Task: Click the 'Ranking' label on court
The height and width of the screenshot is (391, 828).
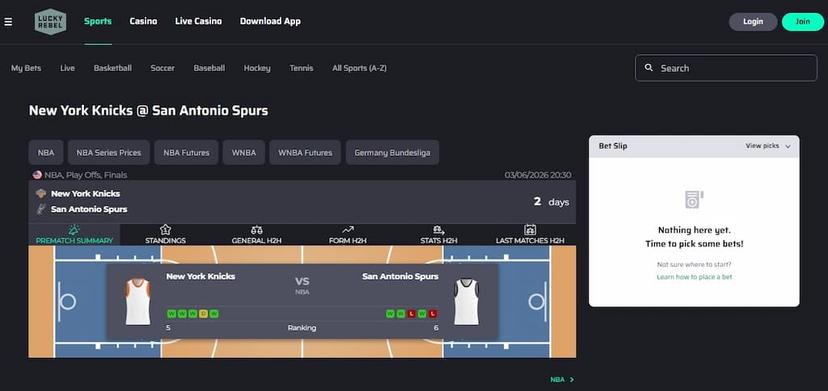Action: click(302, 328)
